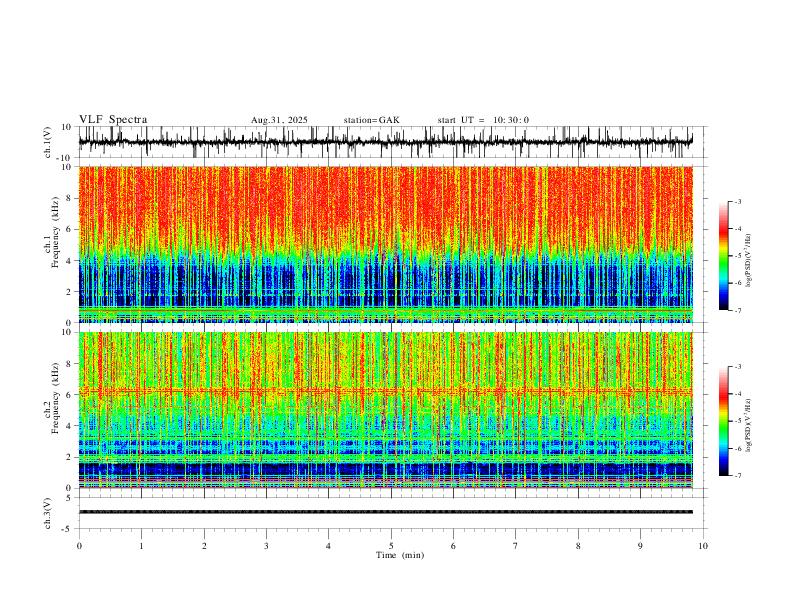
Task: Click the '-5' tick on ch.2 colorbar
Action: (737, 421)
